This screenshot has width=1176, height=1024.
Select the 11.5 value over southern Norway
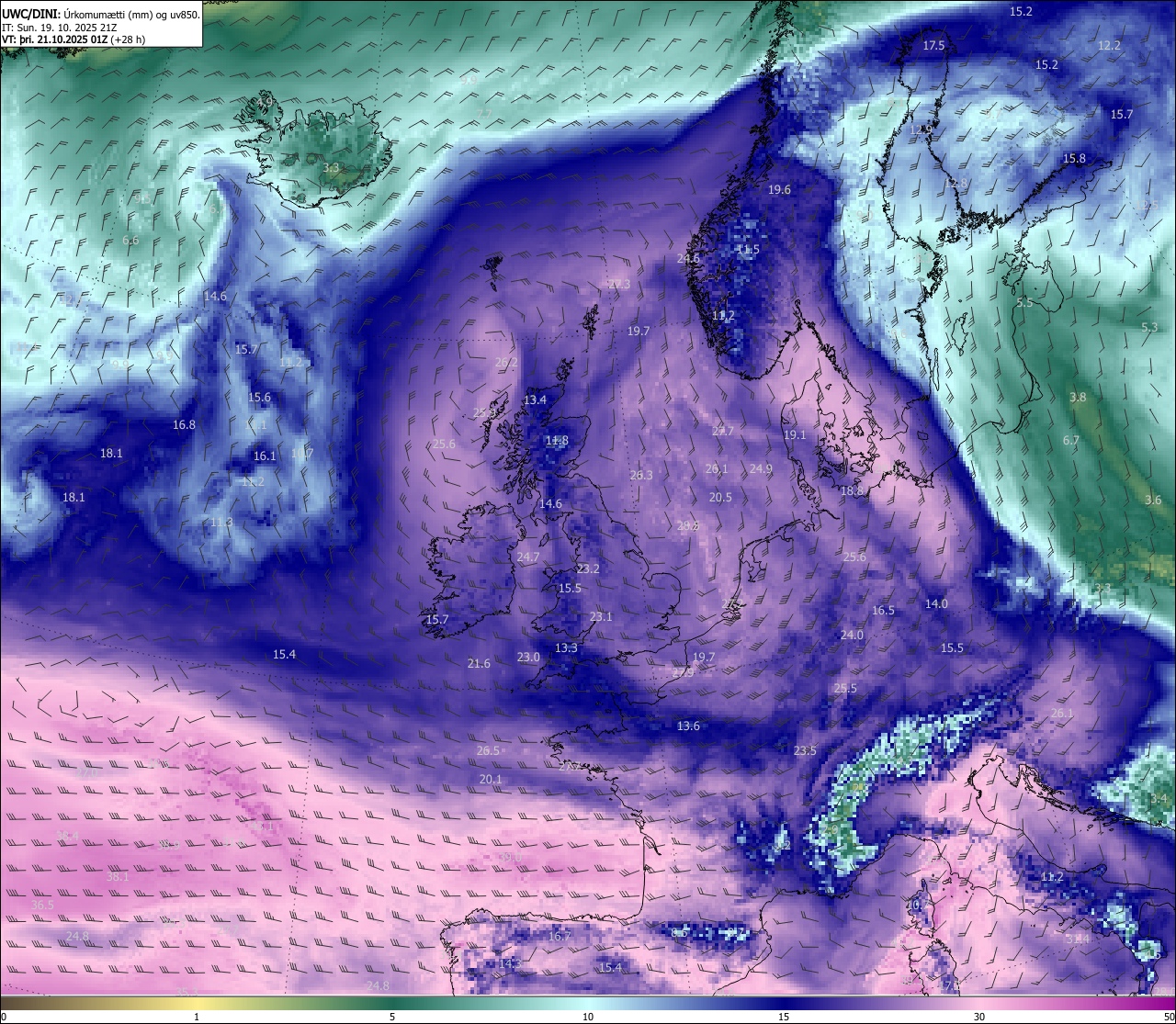point(748,250)
